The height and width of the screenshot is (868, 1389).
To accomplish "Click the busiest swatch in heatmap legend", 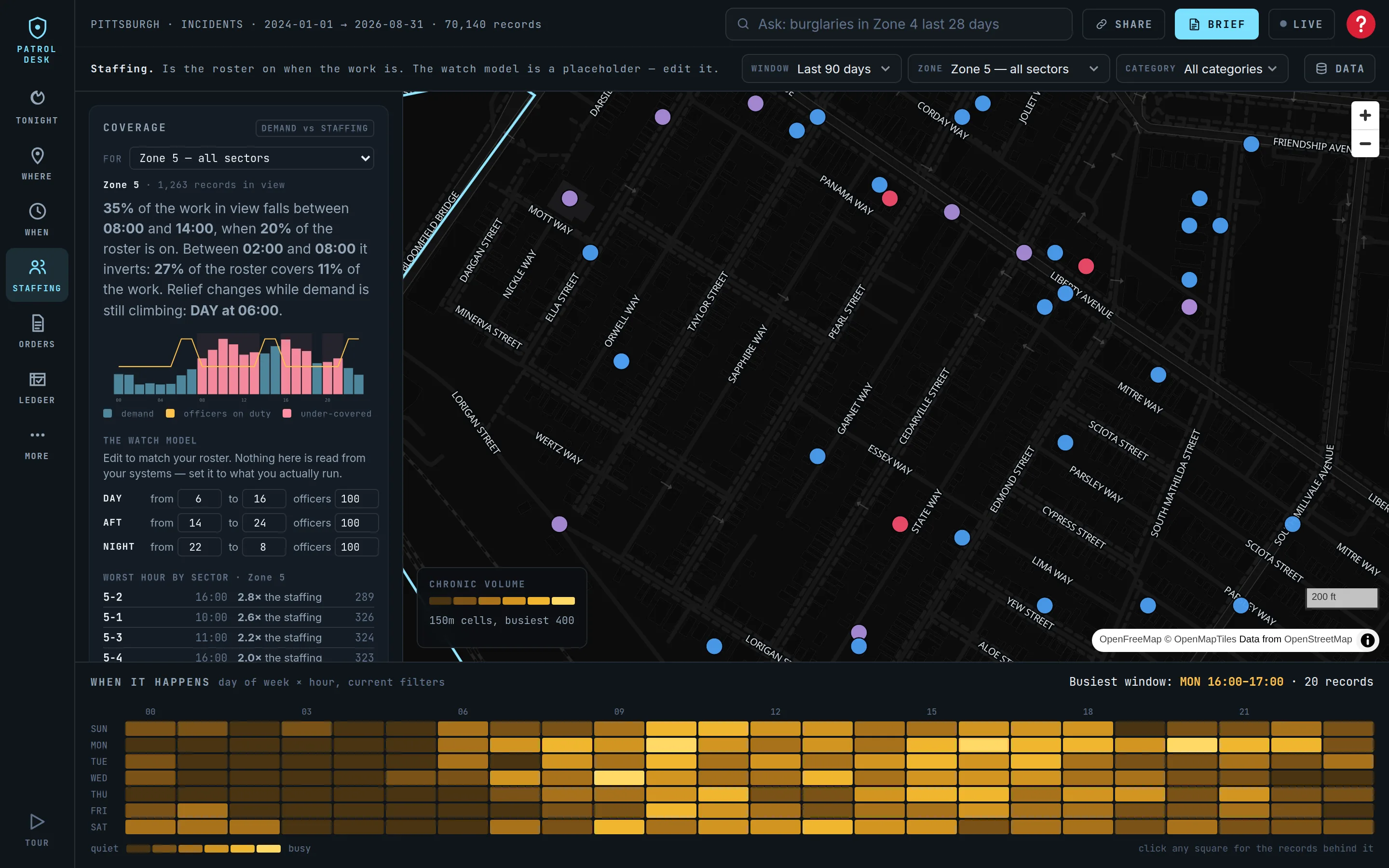I will (268, 849).
